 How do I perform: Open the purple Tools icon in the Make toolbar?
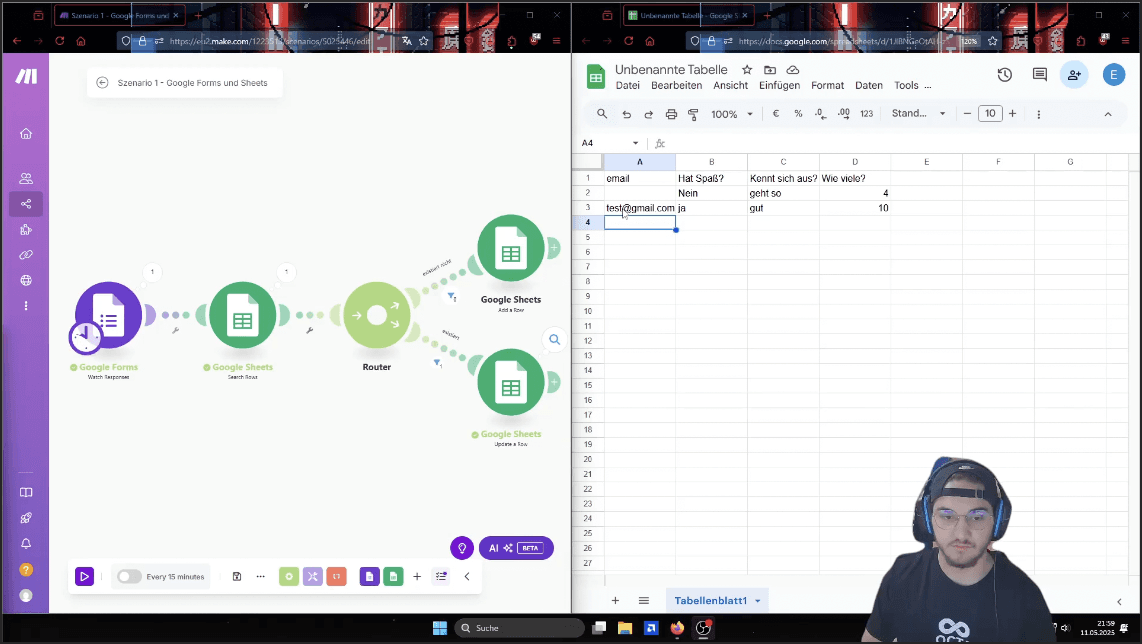[312, 576]
